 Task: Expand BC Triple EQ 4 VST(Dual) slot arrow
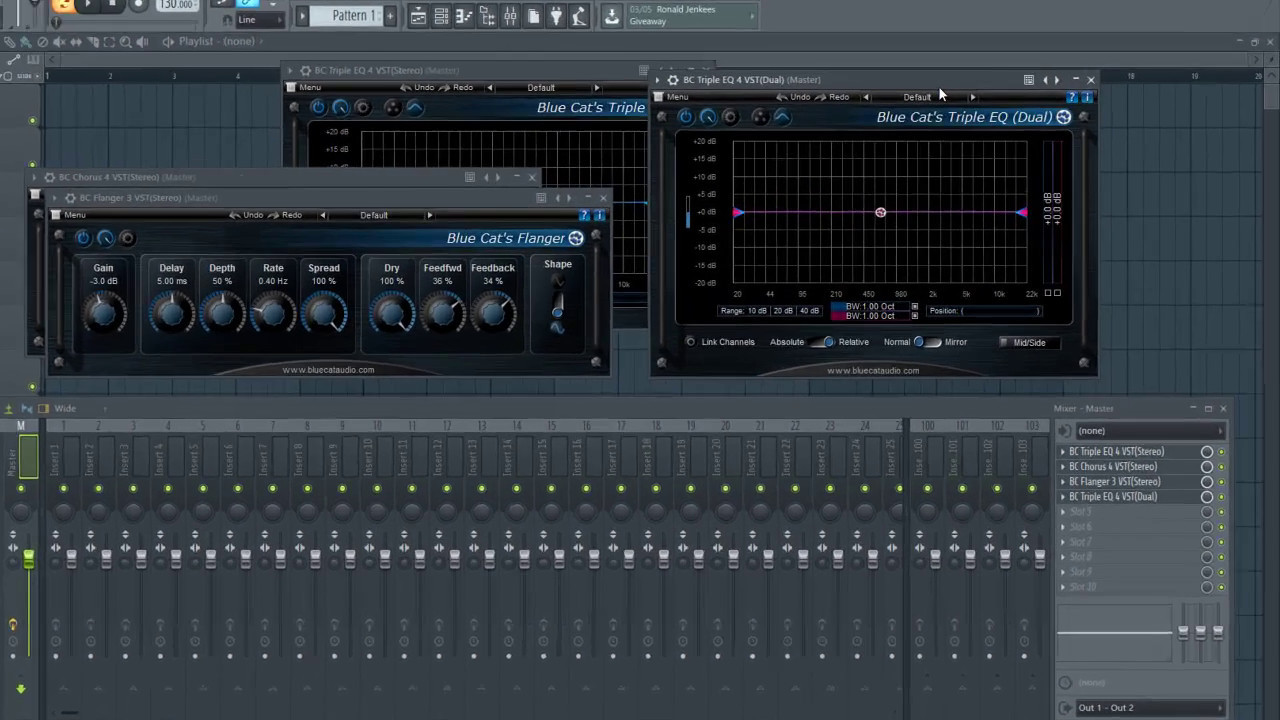[1063, 497]
